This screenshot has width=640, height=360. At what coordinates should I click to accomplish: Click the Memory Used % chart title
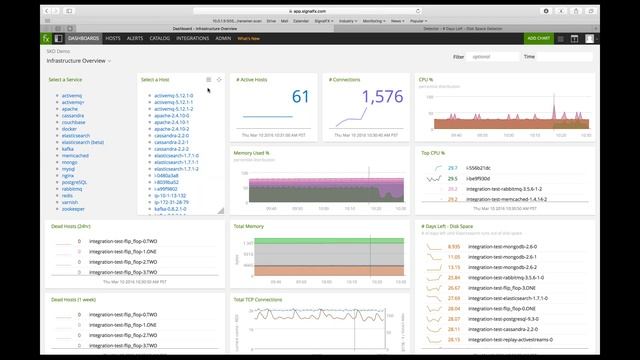click(251, 153)
